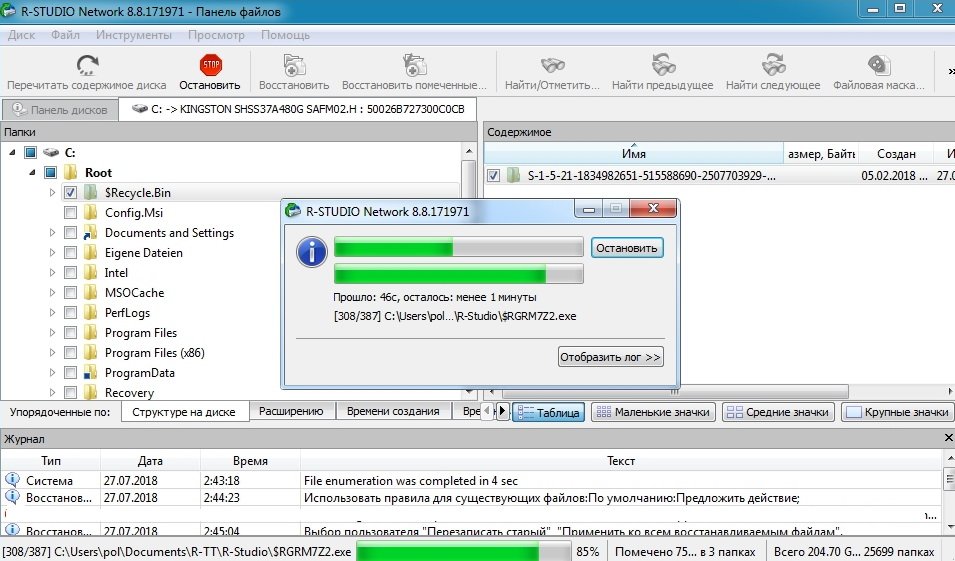Expand Documents and Settings folder
This screenshot has height=561, width=955.
(52, 233)
